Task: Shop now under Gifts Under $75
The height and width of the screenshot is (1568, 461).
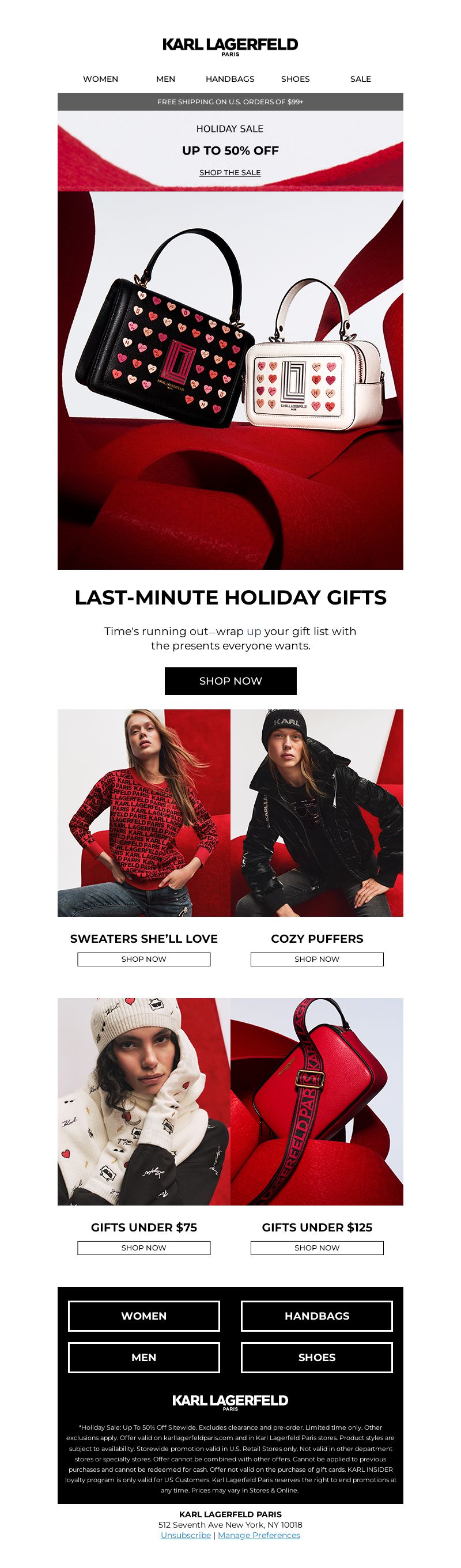Action: [x=143, y=1248]
